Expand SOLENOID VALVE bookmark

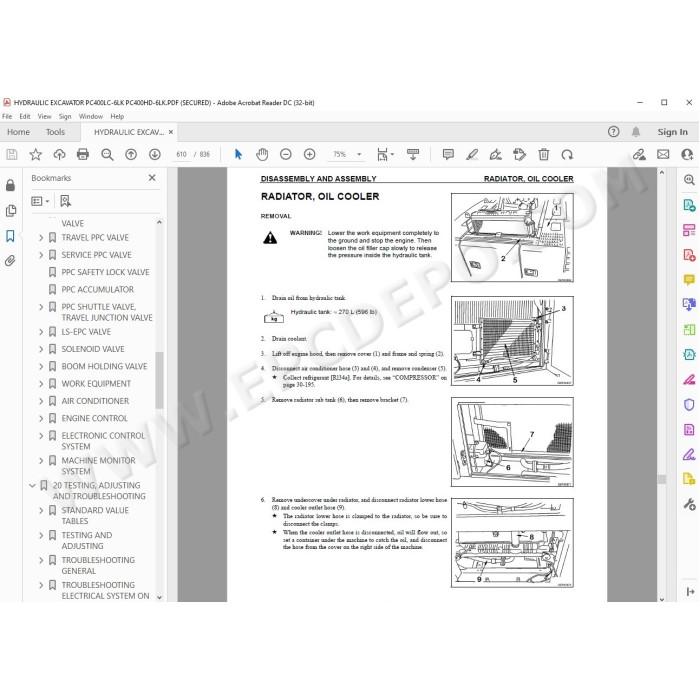point(41,349)
